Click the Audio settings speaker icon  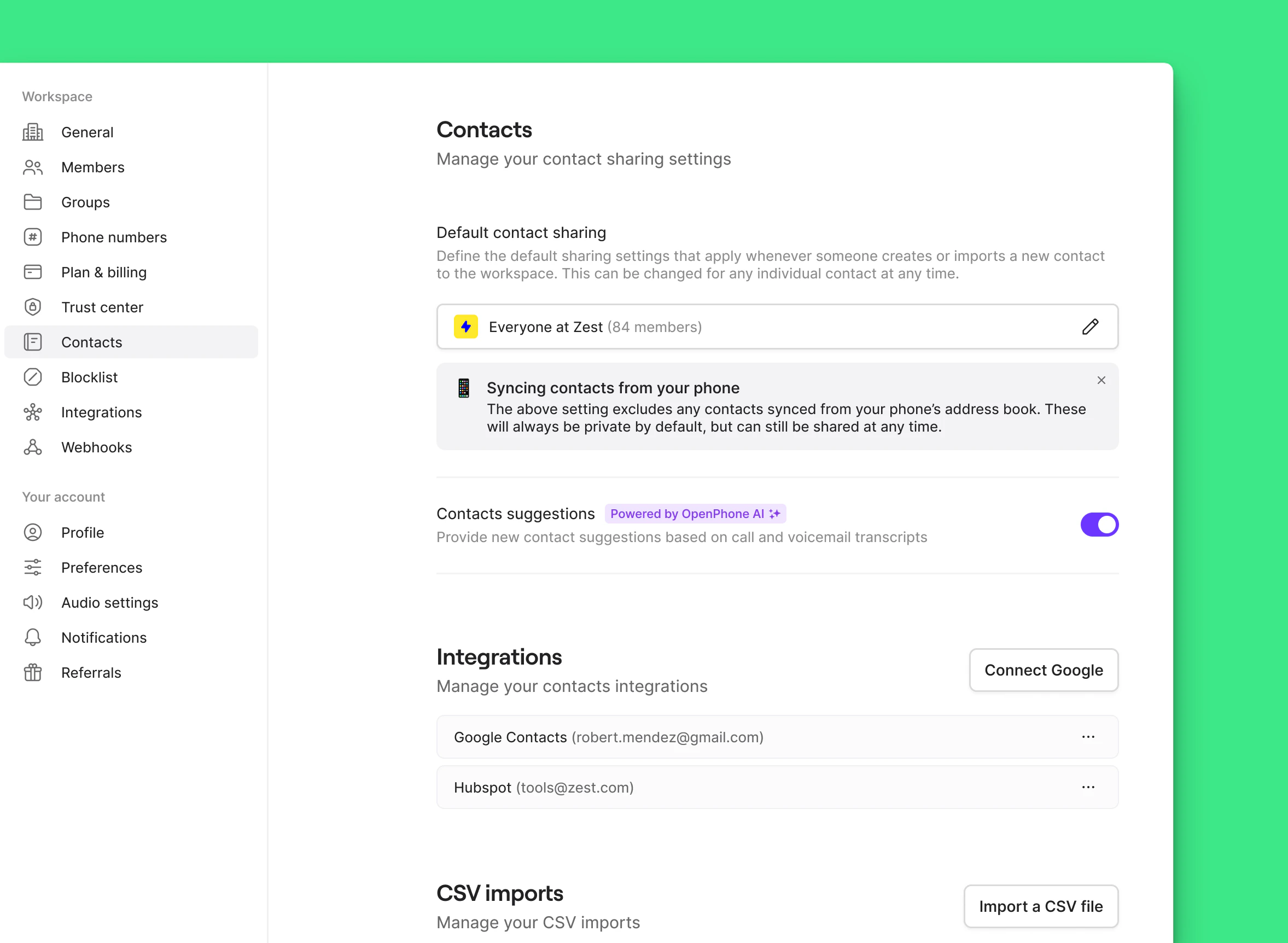coord(32,602)
